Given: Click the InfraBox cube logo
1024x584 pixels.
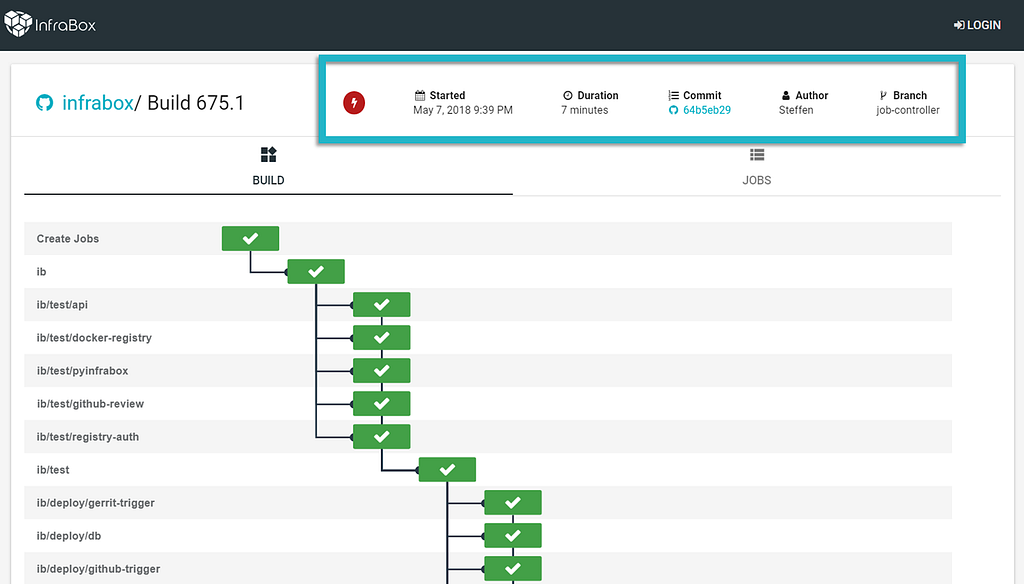Looking at the screenshot, I should point(18,24).
